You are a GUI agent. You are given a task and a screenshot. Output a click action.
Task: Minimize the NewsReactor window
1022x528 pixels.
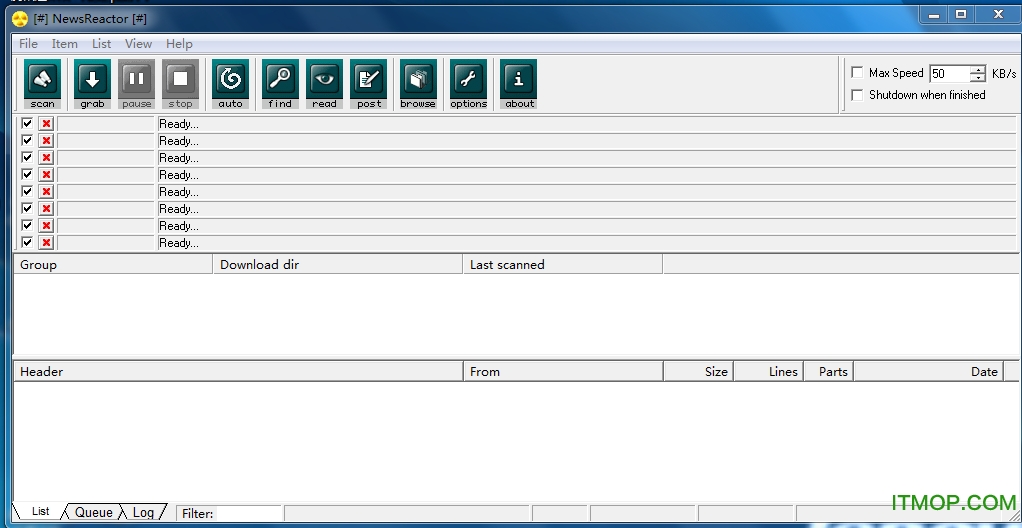(x=934, y=15)
